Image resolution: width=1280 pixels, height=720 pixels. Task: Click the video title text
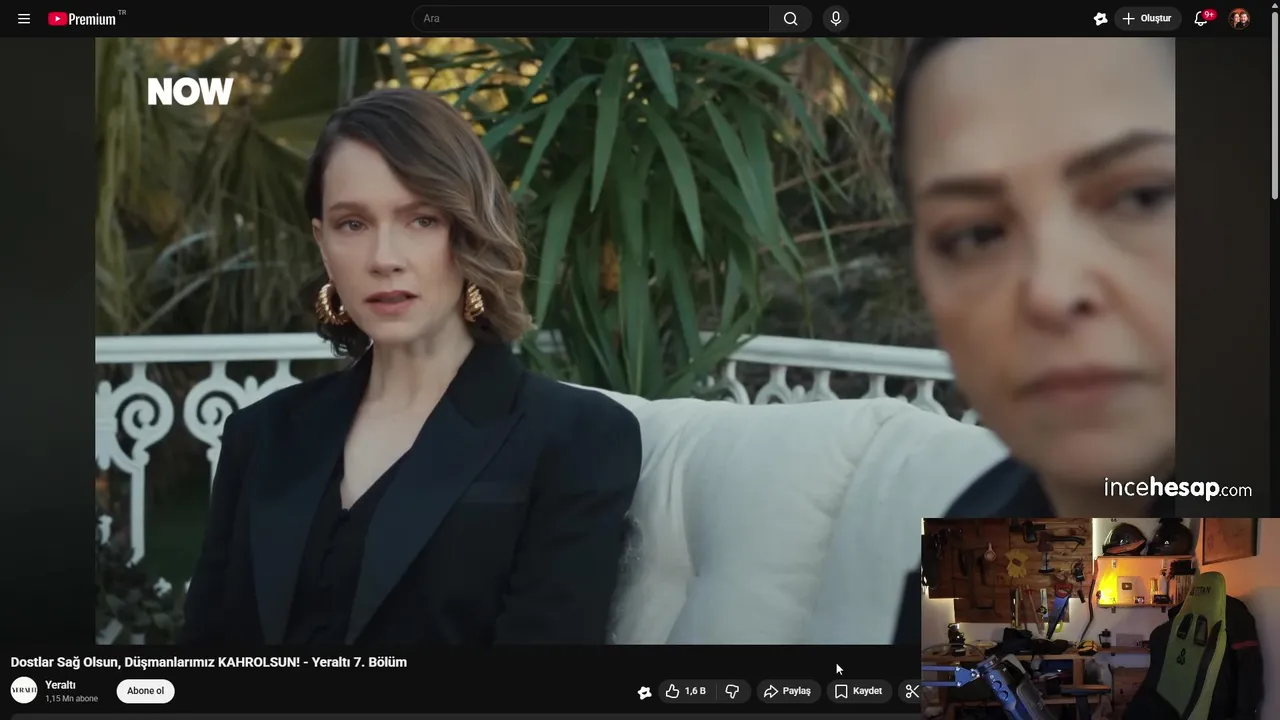209,662
